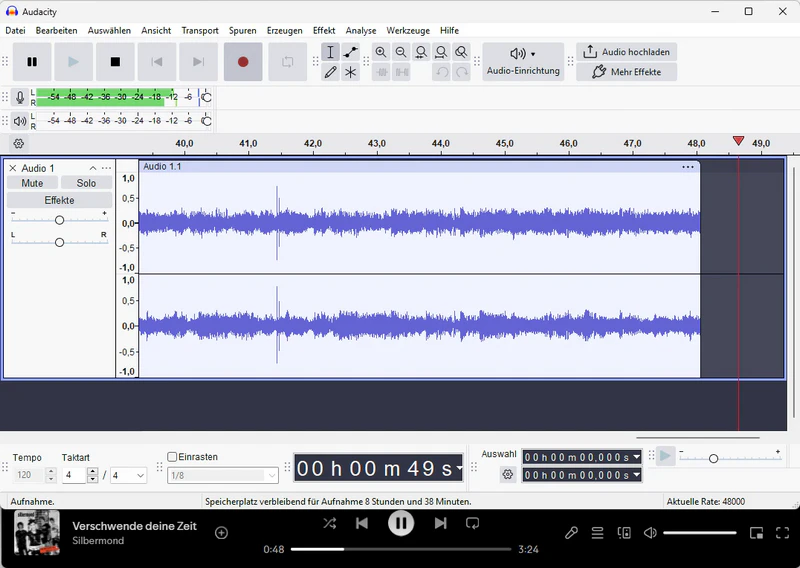Adjust the Audio 1 gain slider
800x568 pixels.
tap(59, 220)
